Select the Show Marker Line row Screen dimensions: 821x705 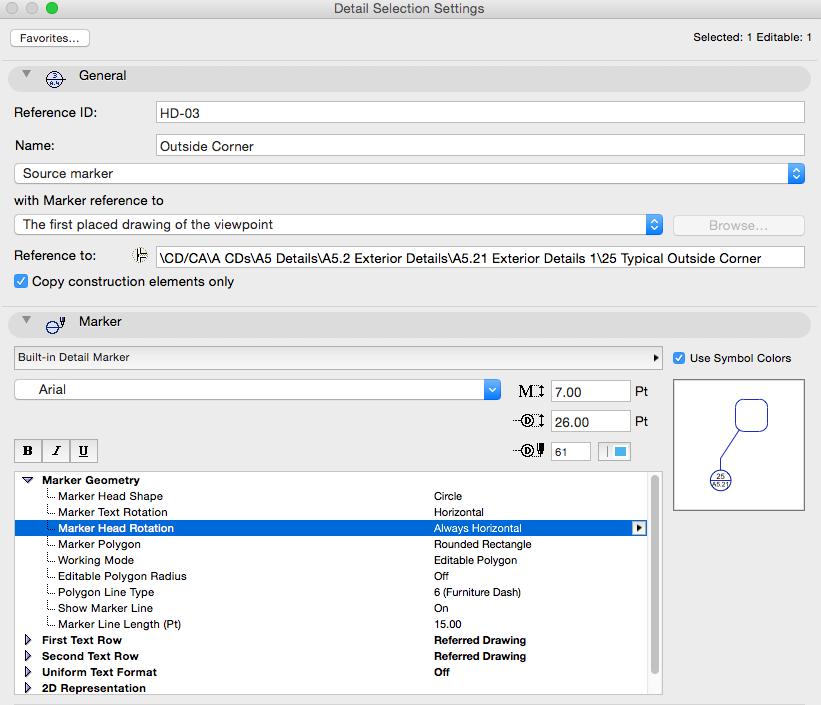click(331, 608)
